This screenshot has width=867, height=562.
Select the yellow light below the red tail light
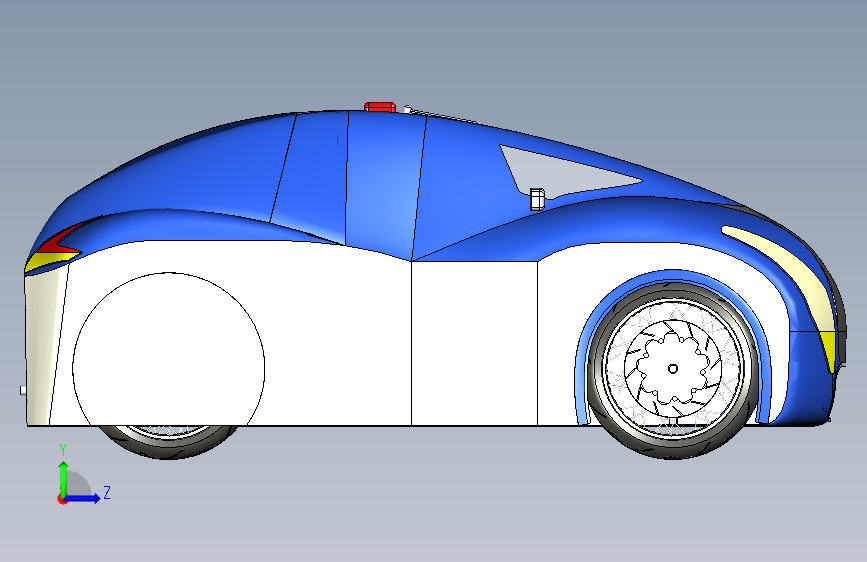pyautogui.click(x=51, y=260)
